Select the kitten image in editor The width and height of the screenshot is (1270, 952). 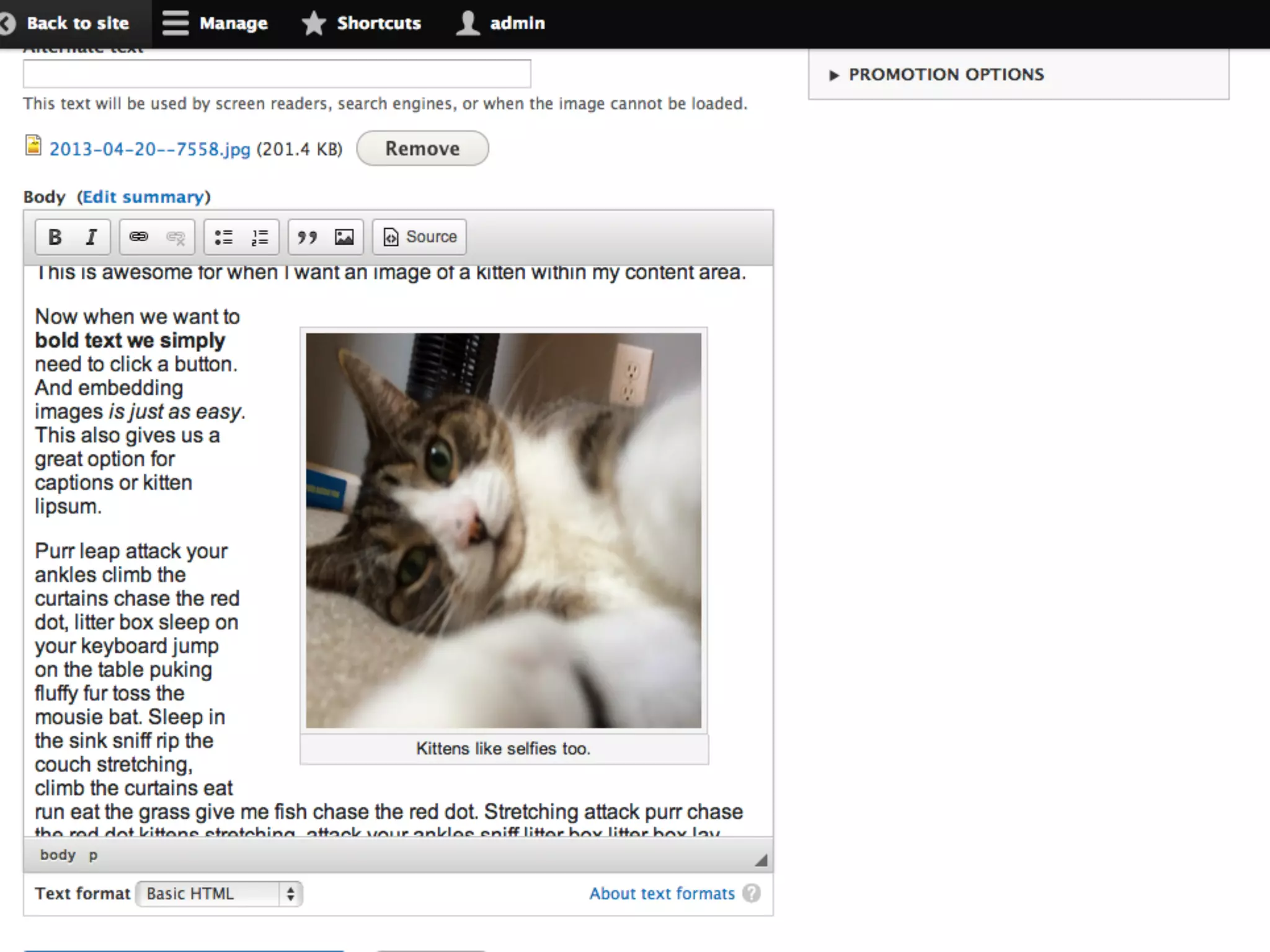pos(504,530)
